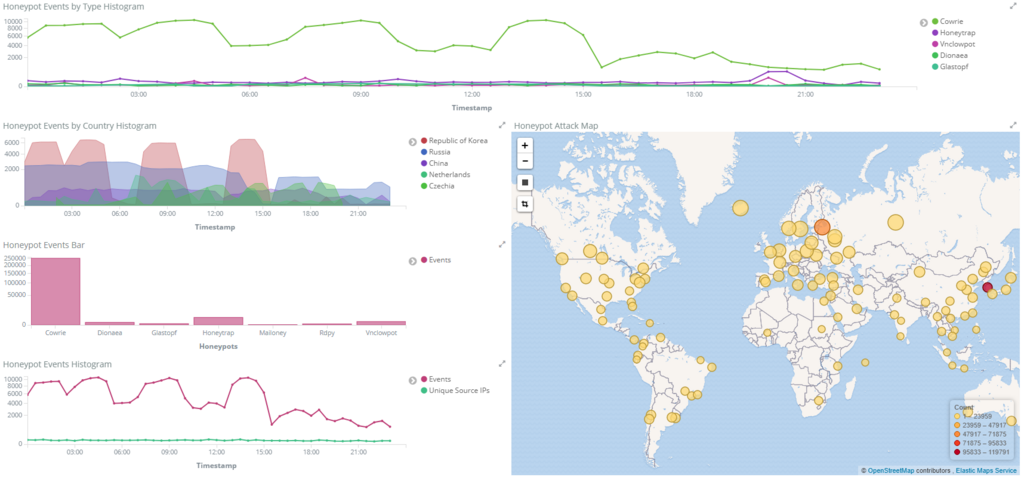Toggle Republic of Korea in the country legend
This screenshot has height=477, width=1024.
click(x=454, y=140)
